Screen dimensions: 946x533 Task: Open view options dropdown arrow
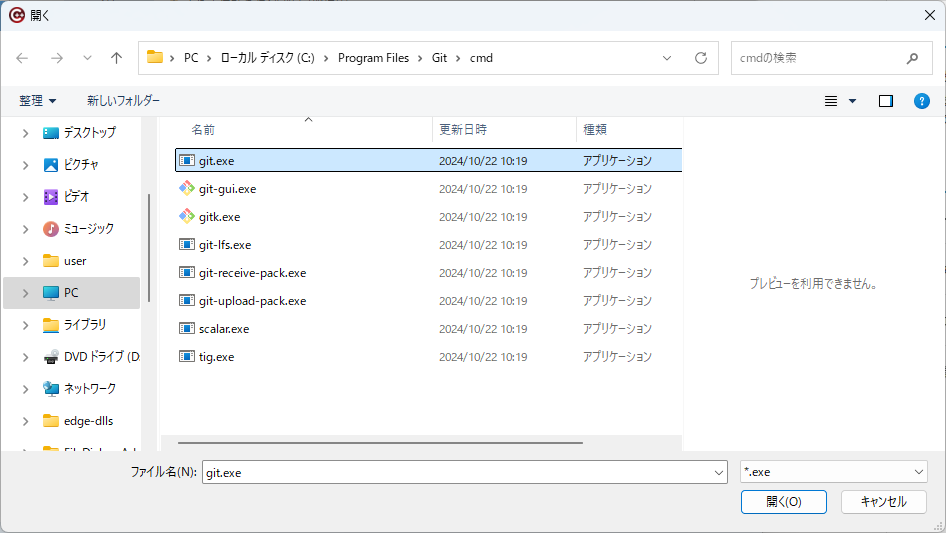pos(852,101)
